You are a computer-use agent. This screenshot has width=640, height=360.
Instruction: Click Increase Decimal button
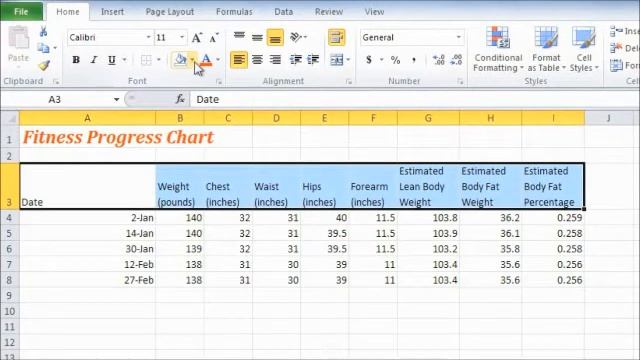(x=439, y=60)
